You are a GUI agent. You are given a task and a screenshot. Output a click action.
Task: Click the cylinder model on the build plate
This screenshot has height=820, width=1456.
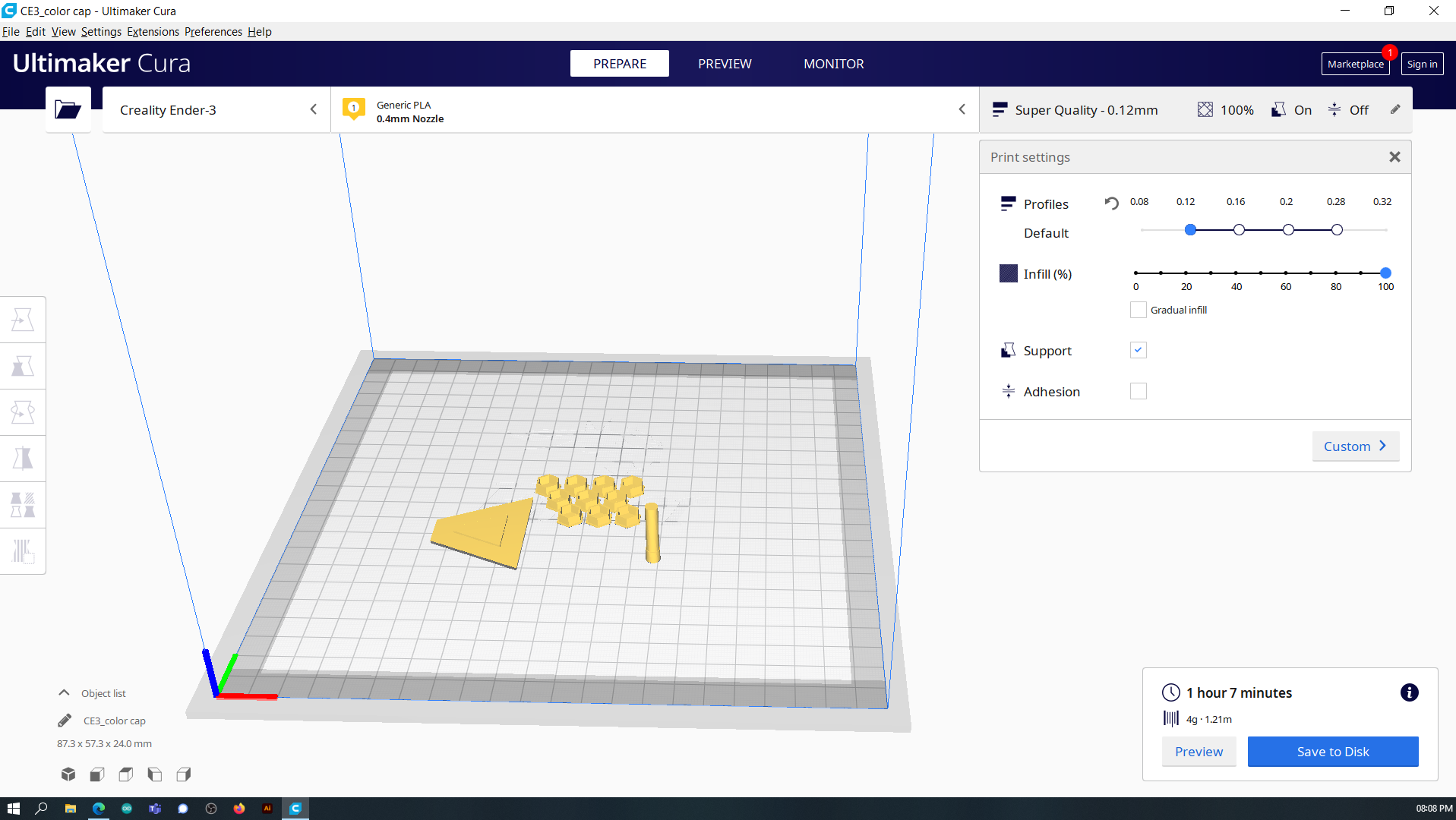[652, 533]
